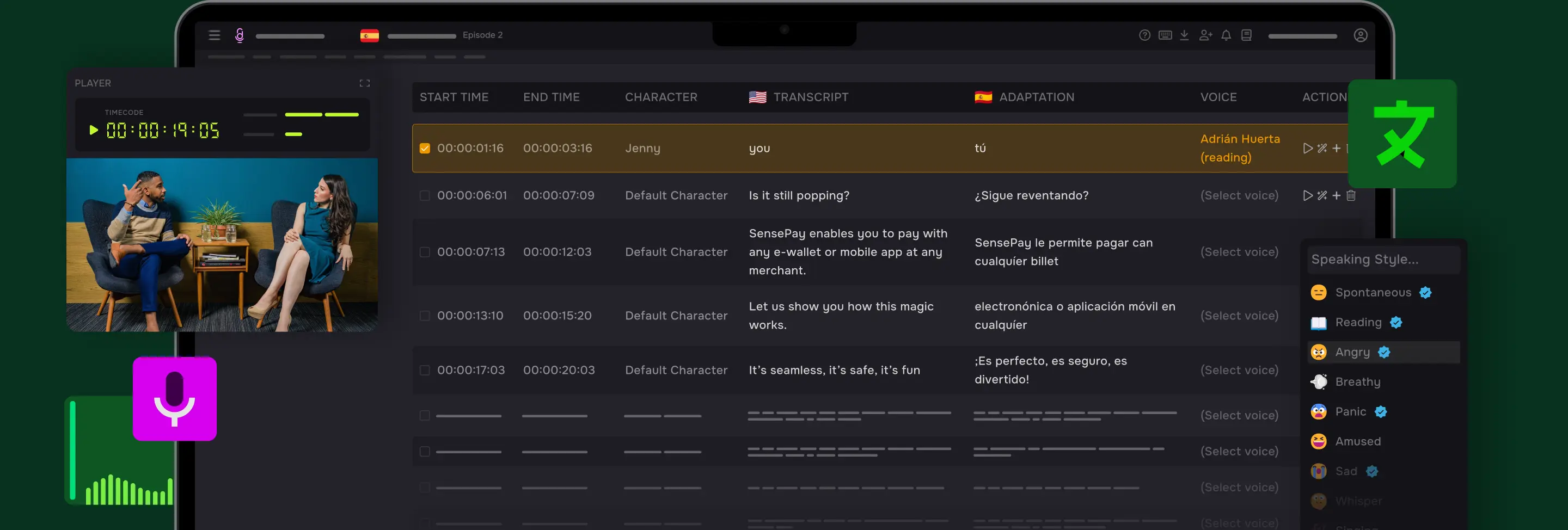Add row after 'Is it still popping?'
This screenshot has width=1568, height=530.
[x=1336, y=195]
